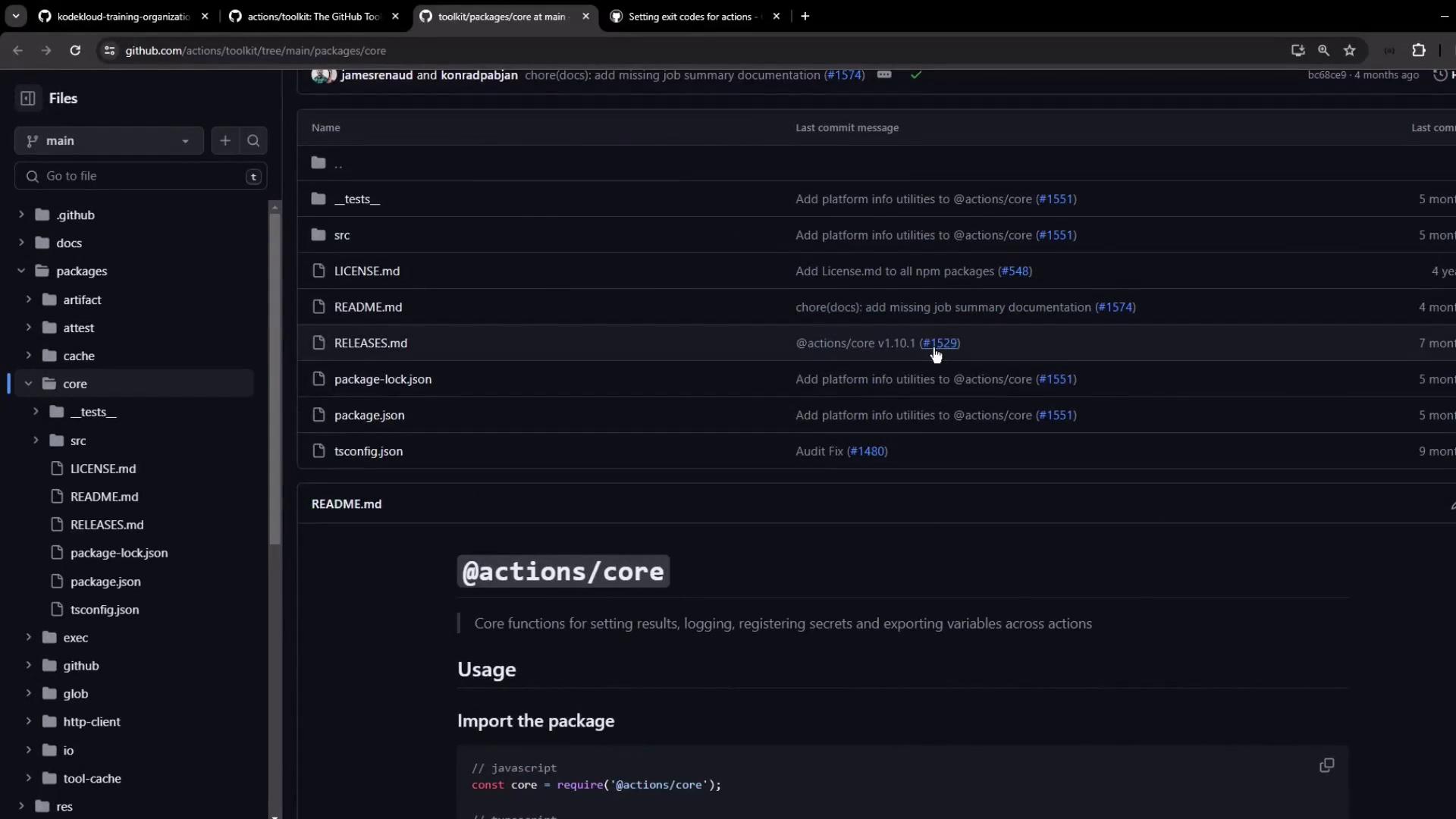Screen dimensions: 1456x819
Task: Collapse the file tree sidebar panel icon
Action: (x=28, y=98)
